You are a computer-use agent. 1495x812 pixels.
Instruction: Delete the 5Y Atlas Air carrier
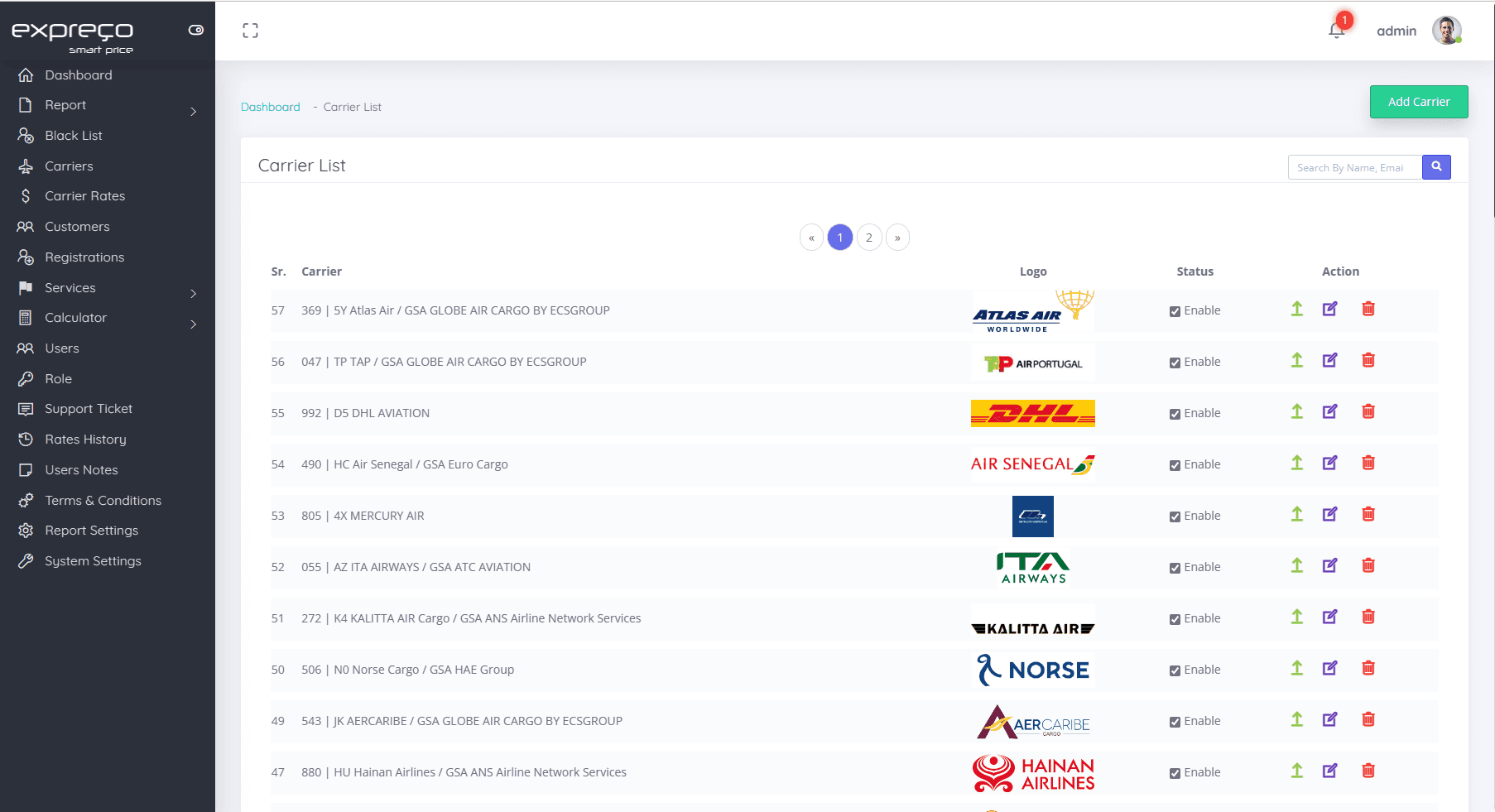(1368, 309)
